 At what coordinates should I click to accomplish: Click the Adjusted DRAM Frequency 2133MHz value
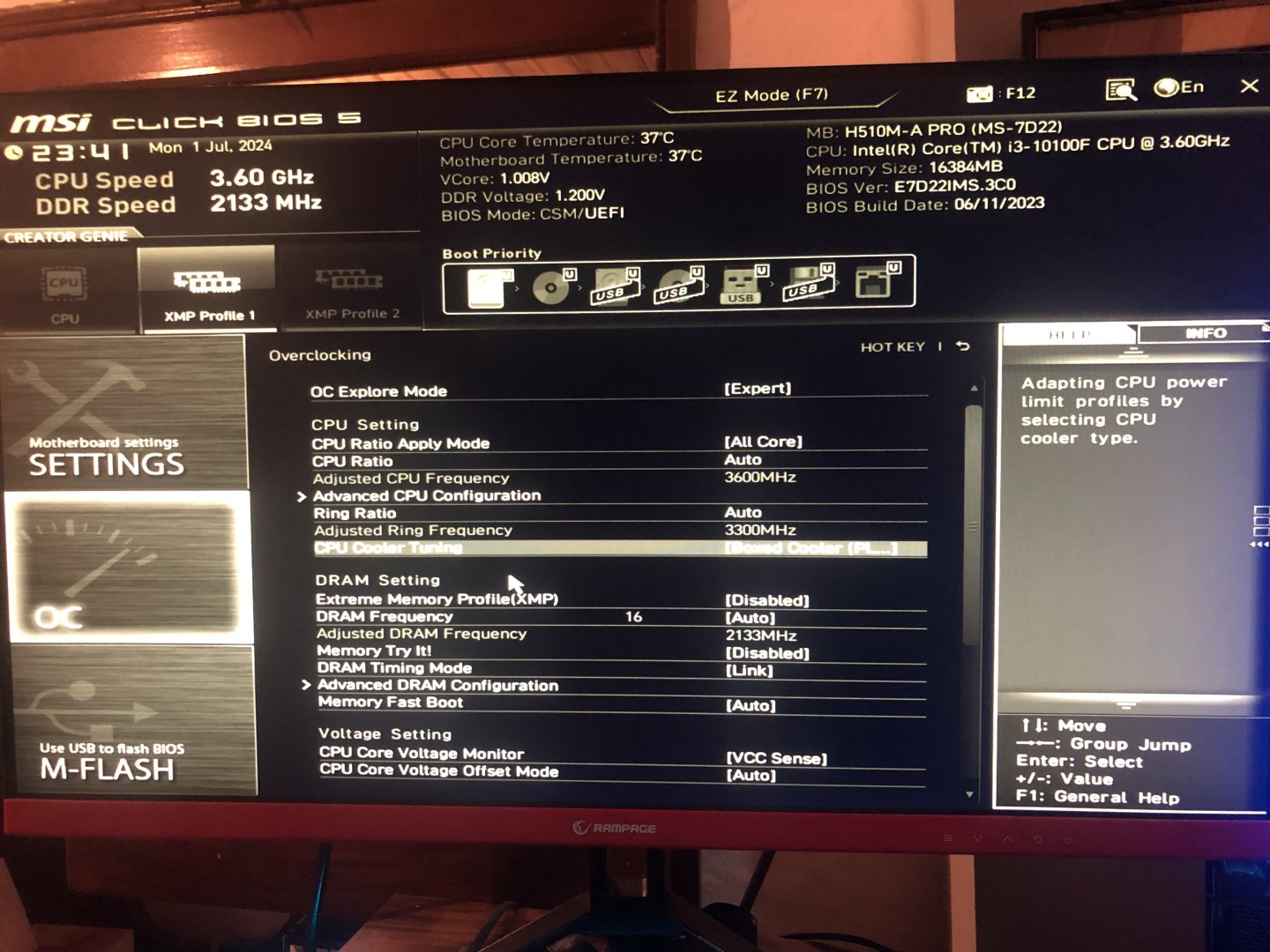761,636
